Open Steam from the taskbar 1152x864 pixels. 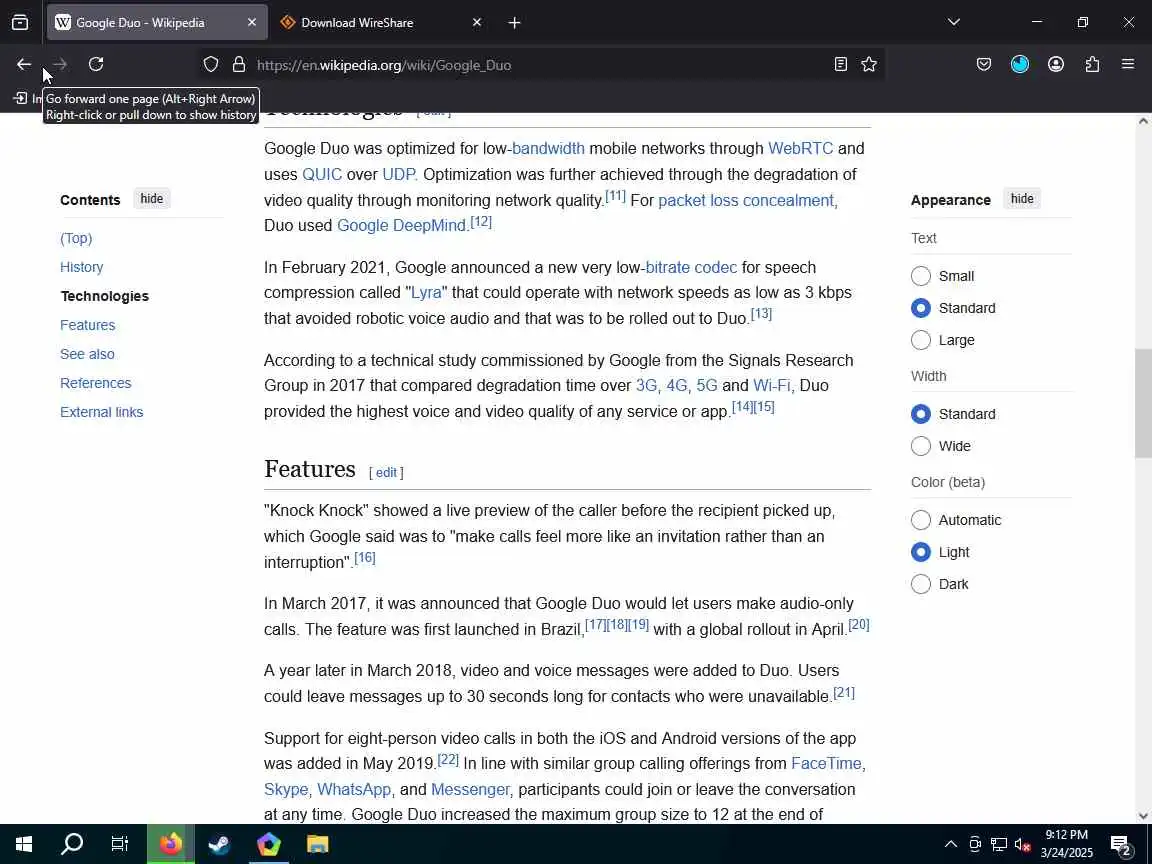tap(219, 844)
